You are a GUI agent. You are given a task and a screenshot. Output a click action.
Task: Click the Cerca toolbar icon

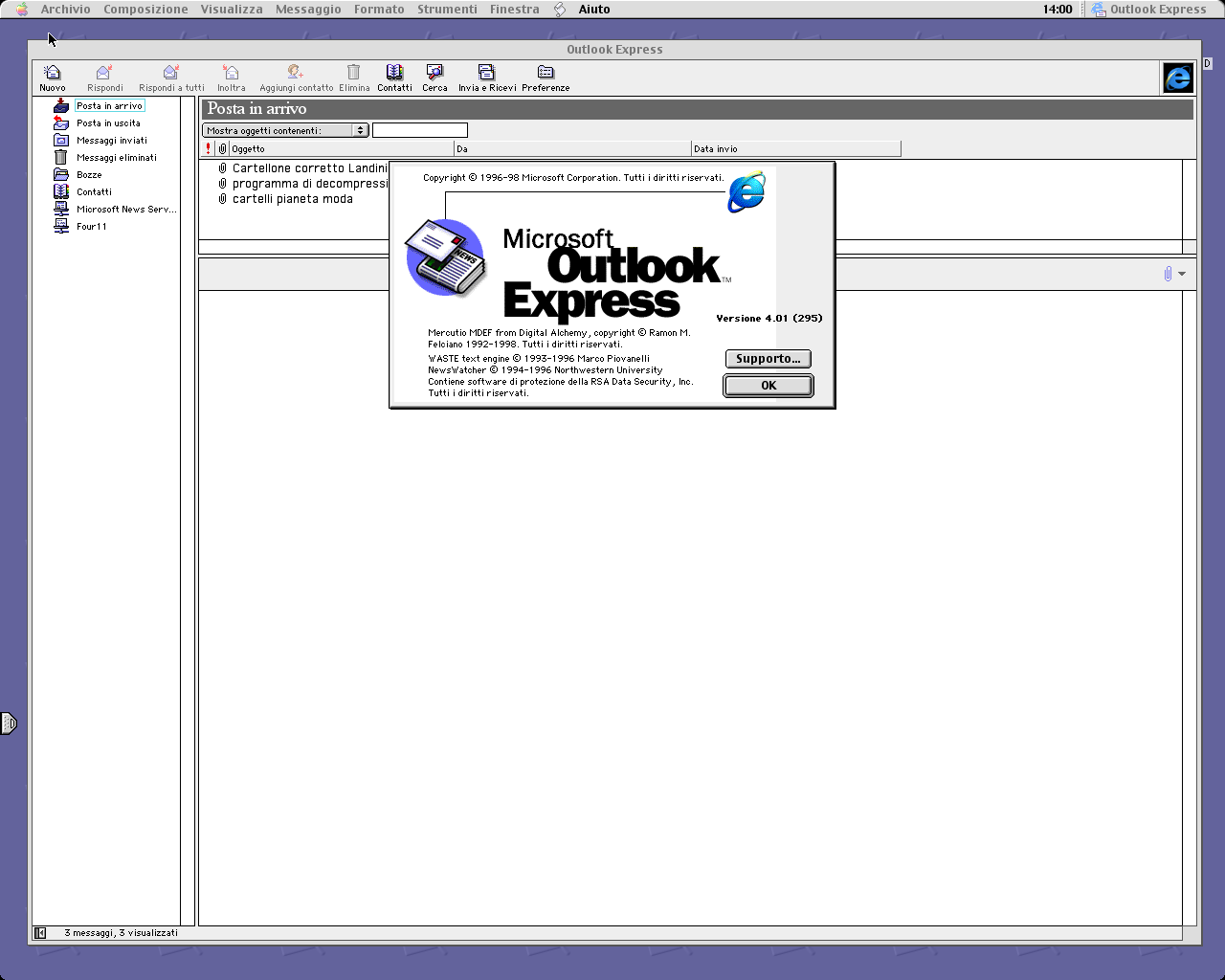click(x=434, y=78)
